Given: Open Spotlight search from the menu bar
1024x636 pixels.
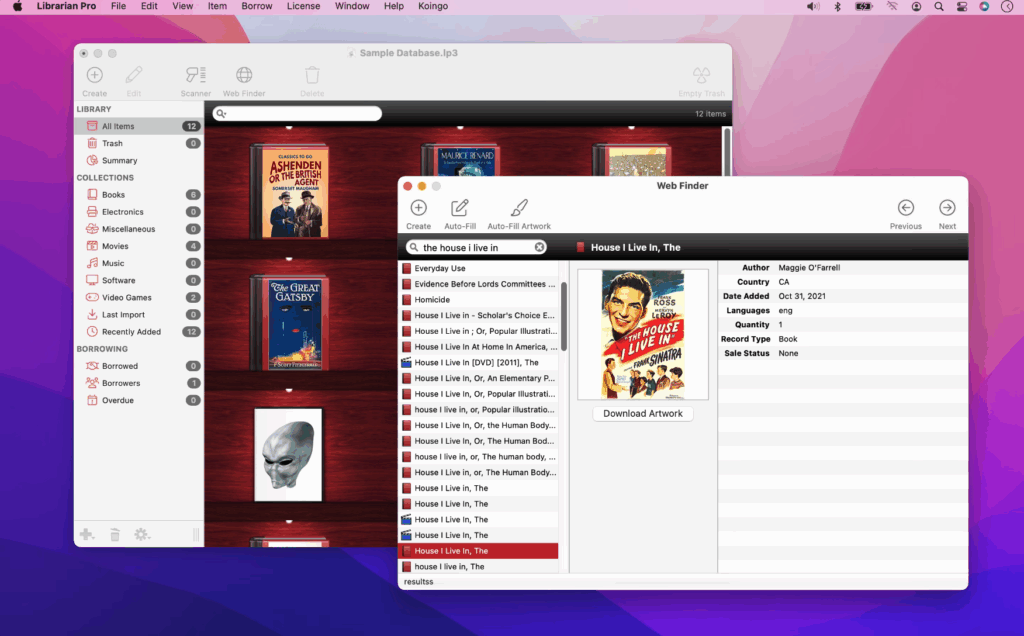Looking at the screenshot, I should click(938, 6).
